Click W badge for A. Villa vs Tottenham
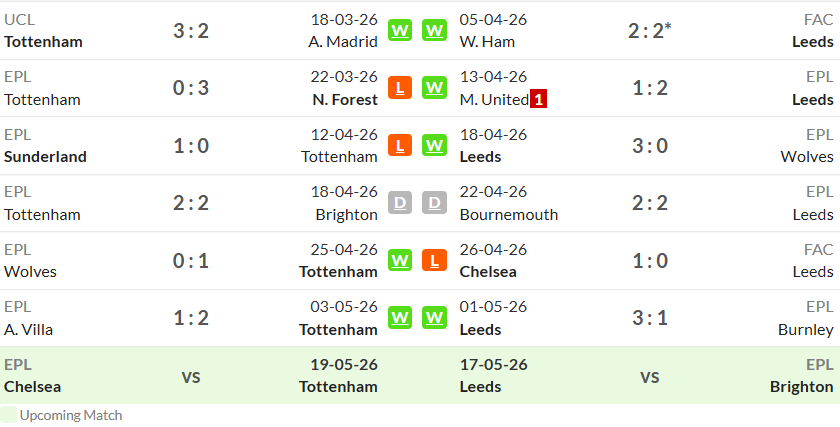840x427 pixels. (x=400, y=318)
